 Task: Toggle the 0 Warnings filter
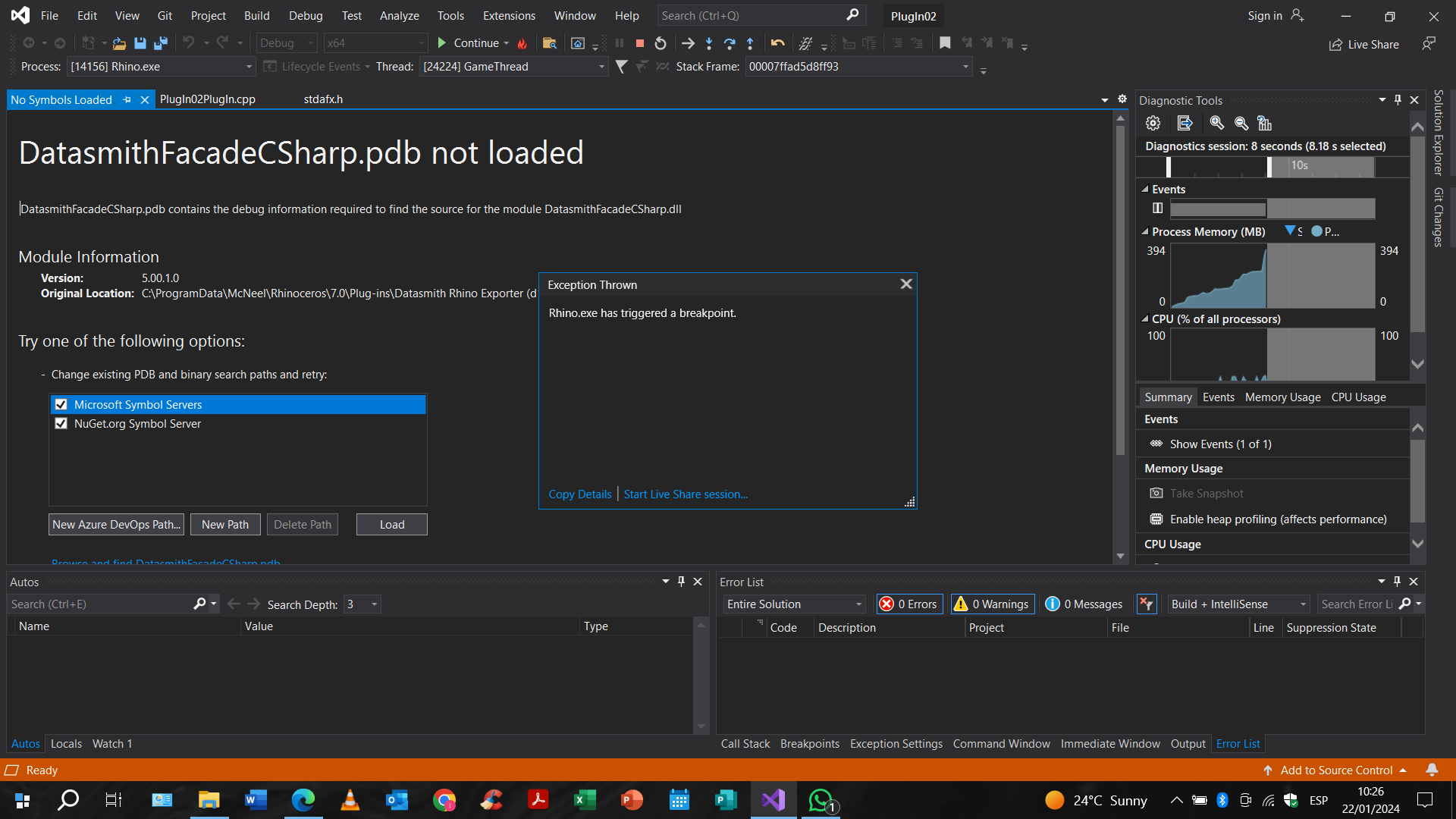pyautogui.click(x=993, y=604)
